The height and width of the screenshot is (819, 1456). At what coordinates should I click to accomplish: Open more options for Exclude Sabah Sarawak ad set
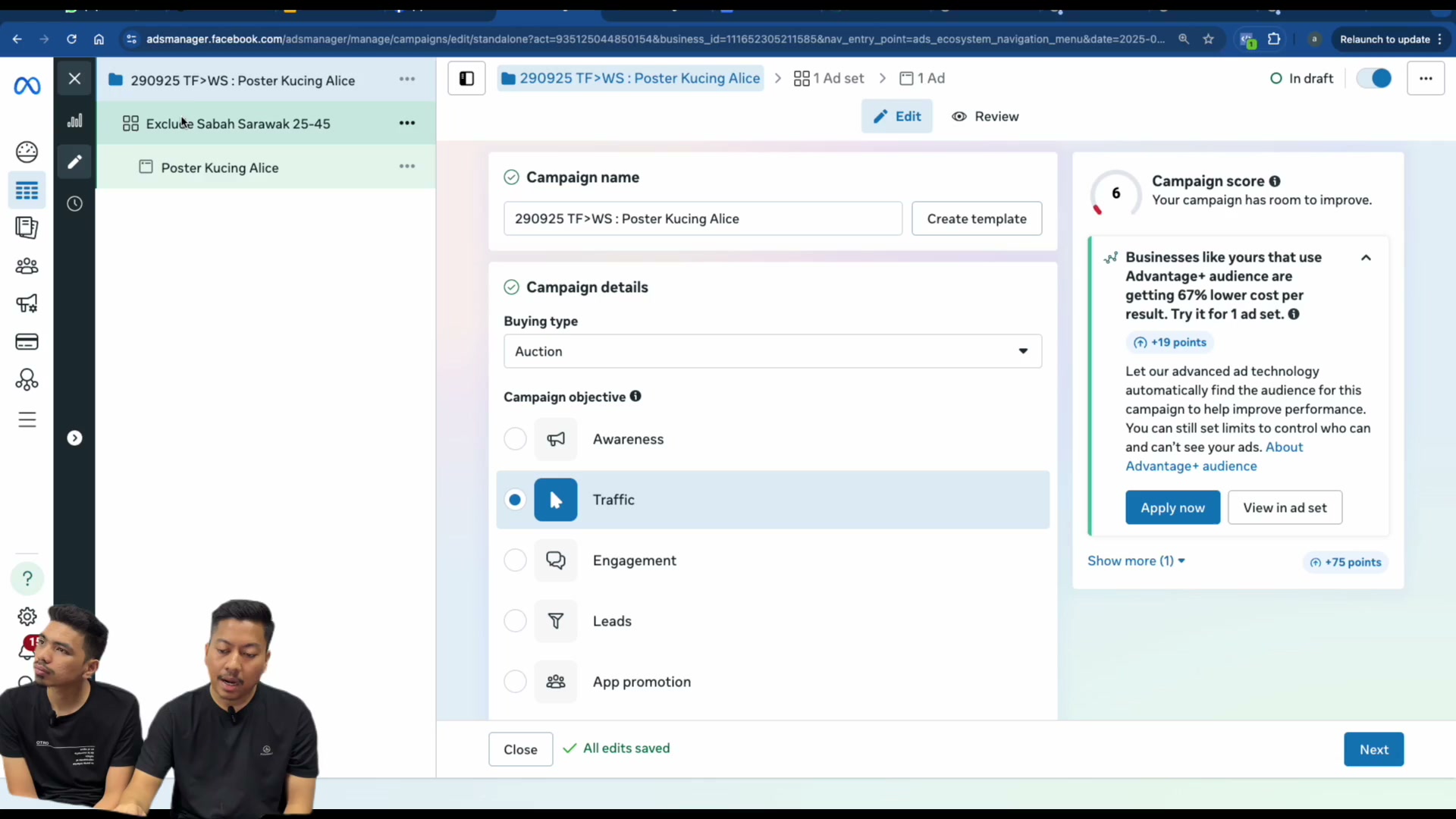(x=407, y=123)
